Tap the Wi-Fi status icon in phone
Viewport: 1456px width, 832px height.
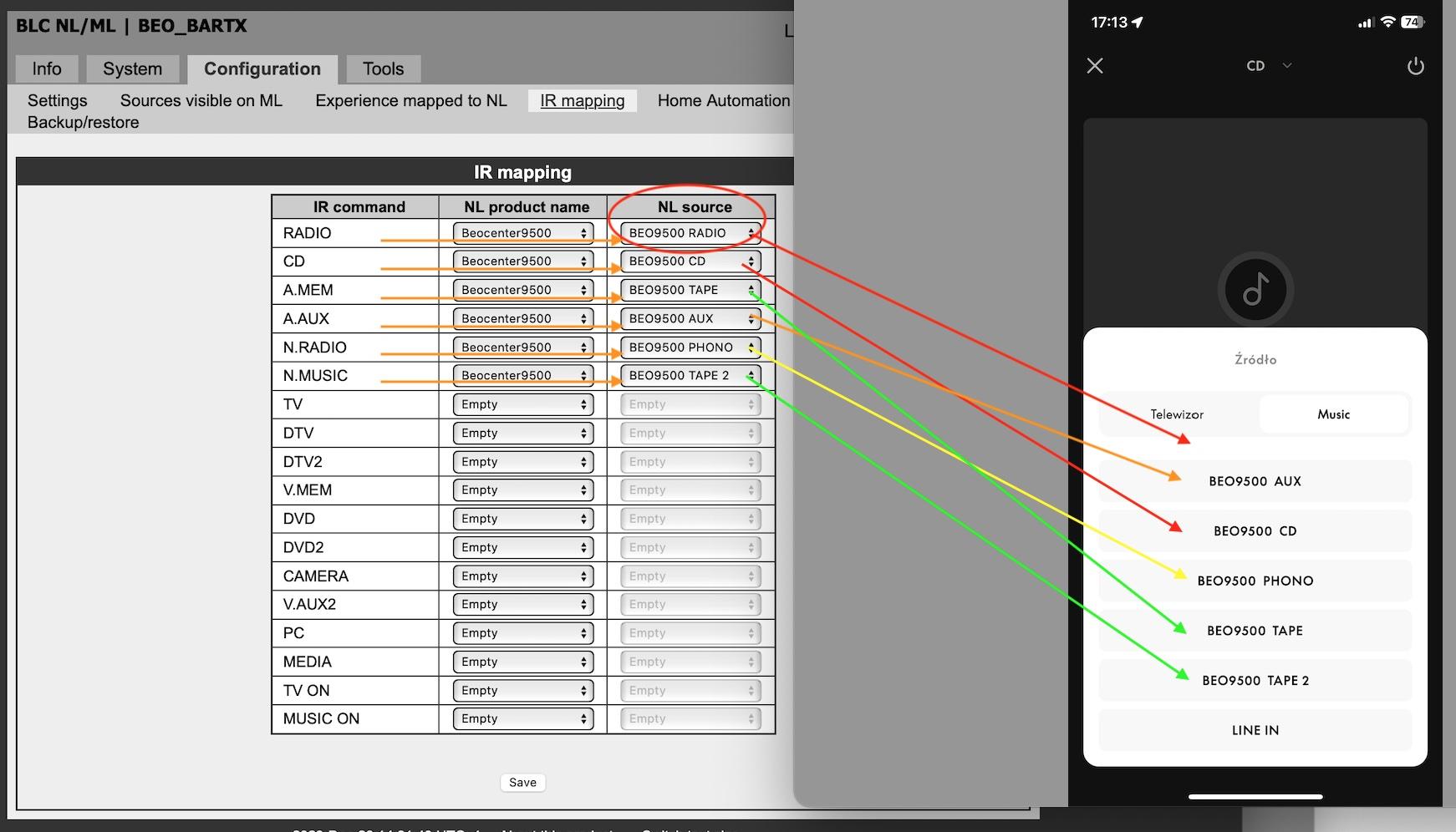[x=1388, y=23]
